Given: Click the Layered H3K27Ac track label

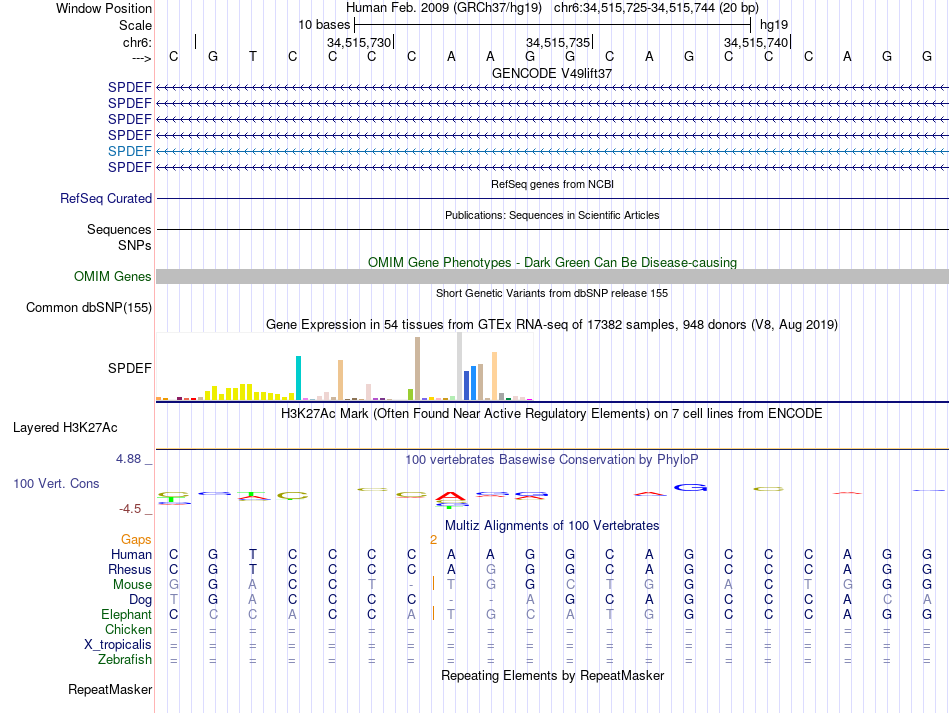Looking at the screenshot, I should pyautogui.click(x=65, y=428).
